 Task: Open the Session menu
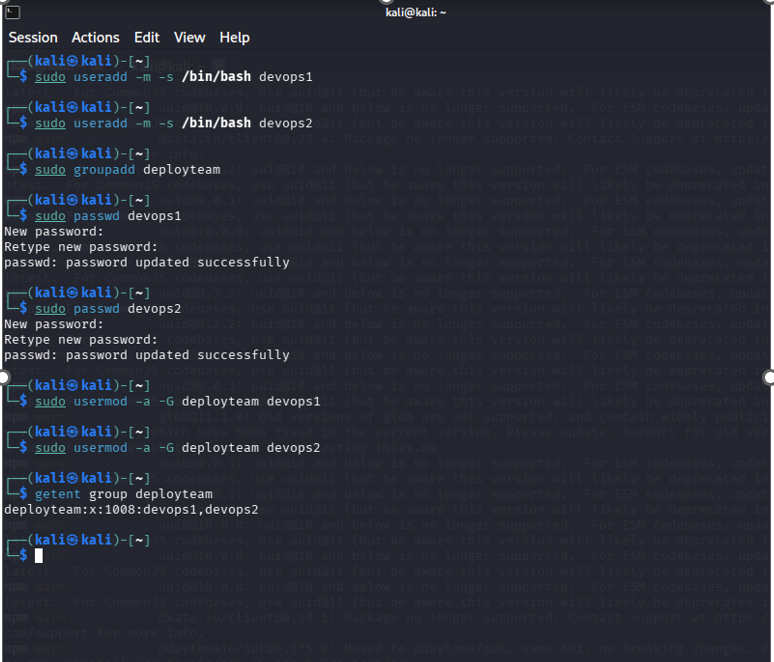[33, 38]
